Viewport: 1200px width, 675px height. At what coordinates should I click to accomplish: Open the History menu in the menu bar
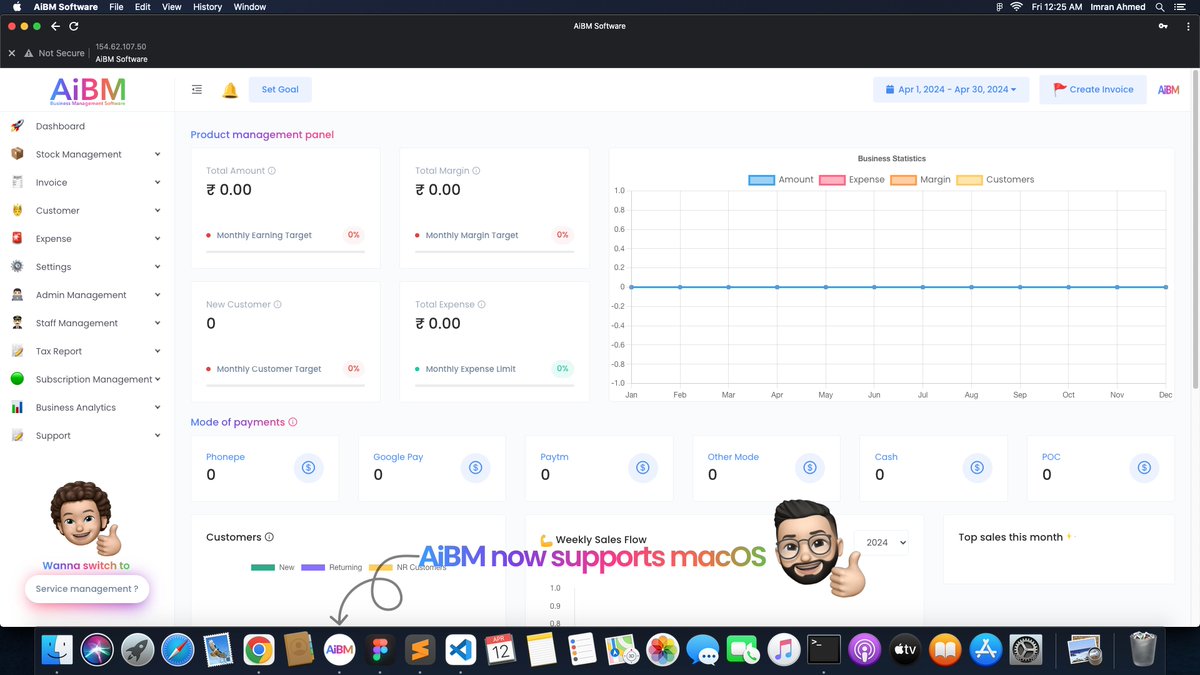(x=207, y=6)
